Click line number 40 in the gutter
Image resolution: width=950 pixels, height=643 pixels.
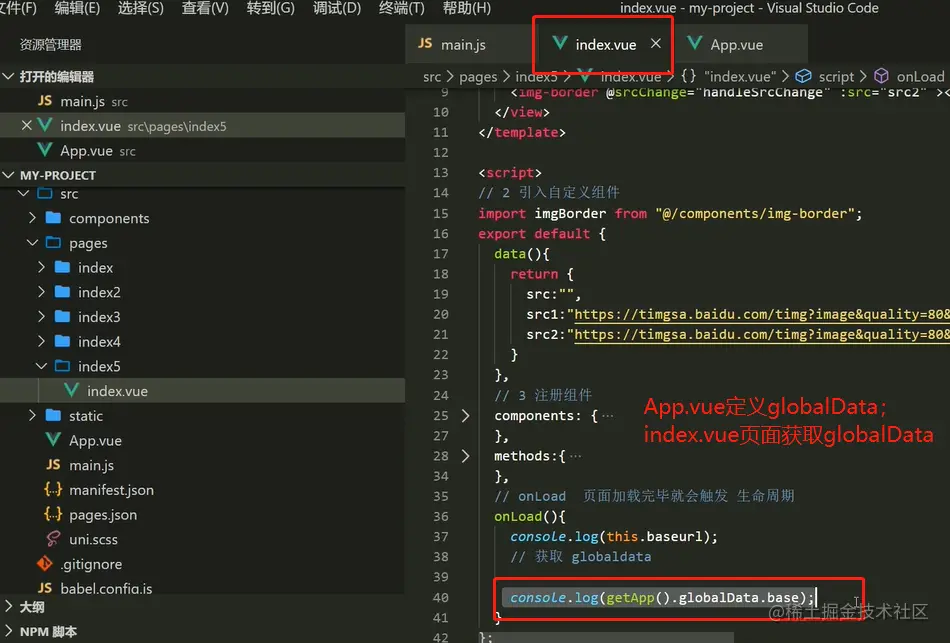[x=441, y=598]
